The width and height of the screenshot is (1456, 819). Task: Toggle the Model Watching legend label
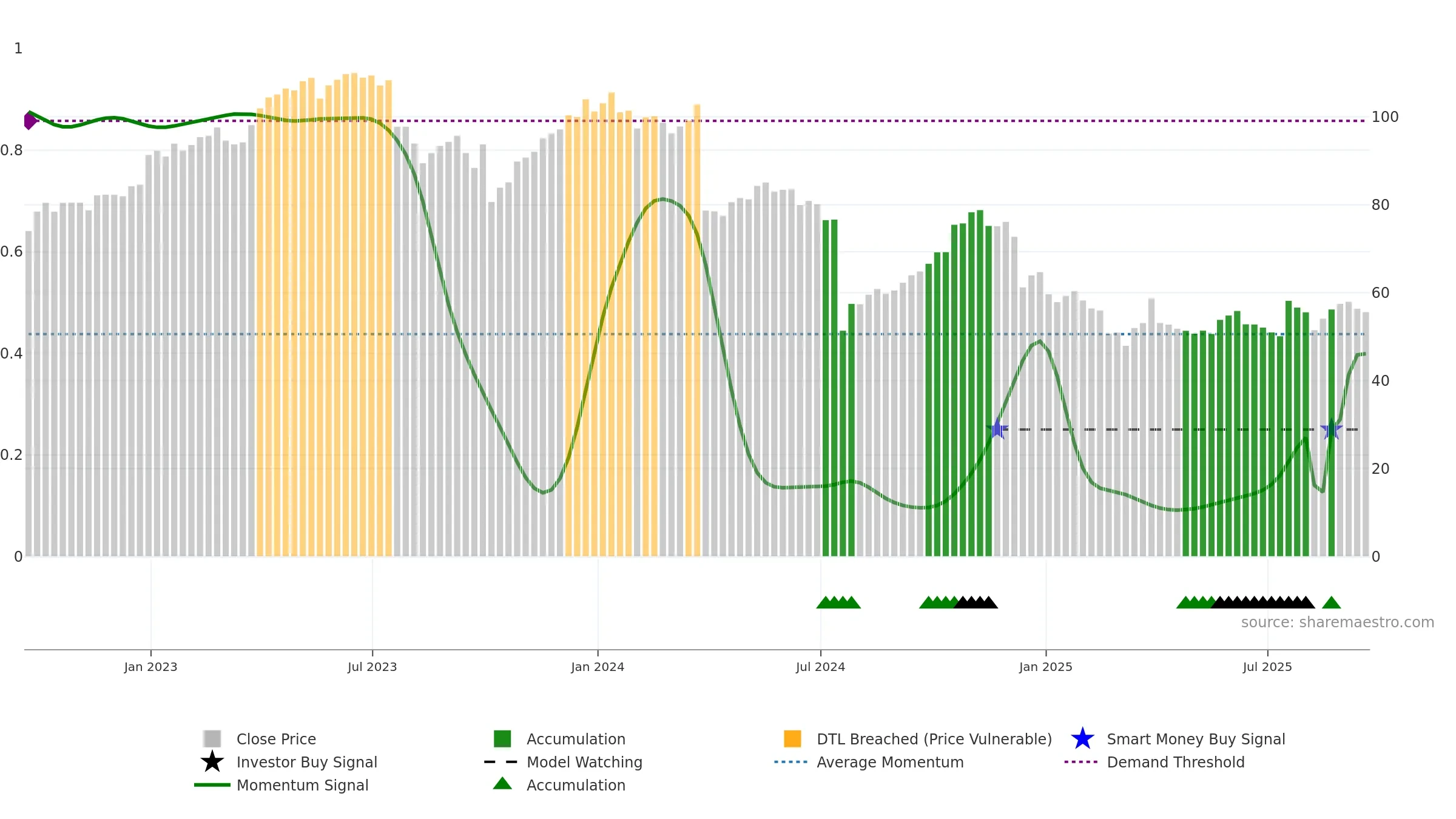coord(584,762)
